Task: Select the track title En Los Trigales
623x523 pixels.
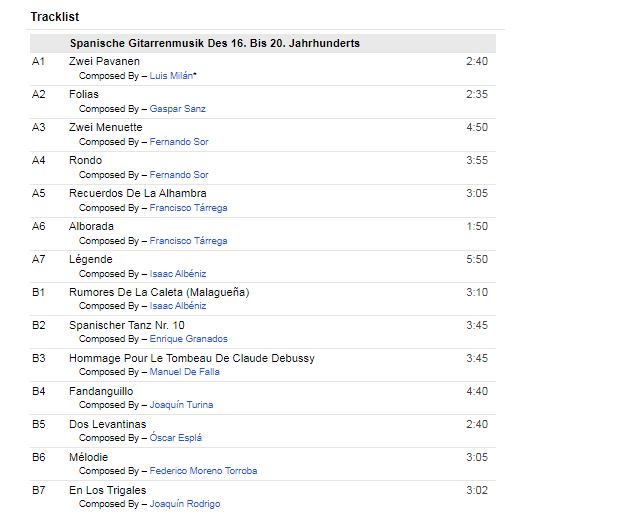Action: pyautogui.click(x=107, y=490)
